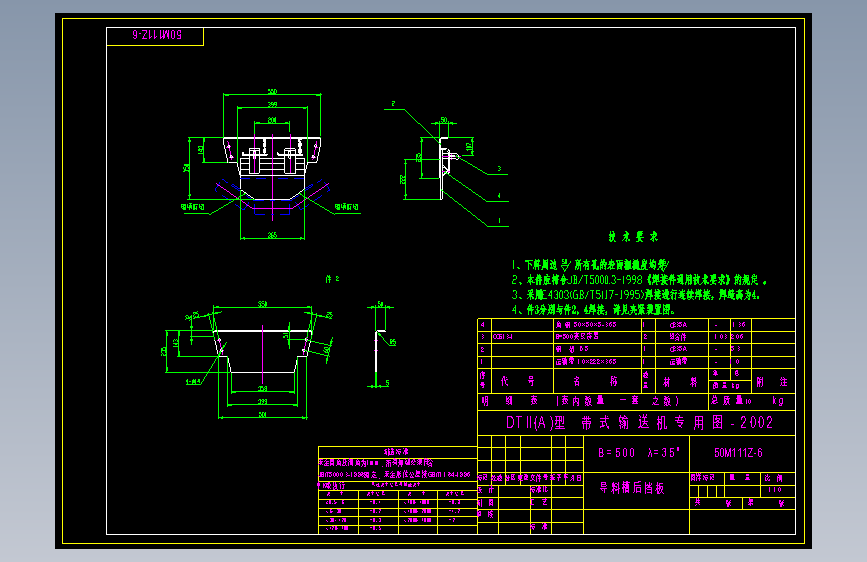This screenshot has width=867, height=562.
Task: Select the '500' bottom dimension of part 2 view
Action: (263, 414)
